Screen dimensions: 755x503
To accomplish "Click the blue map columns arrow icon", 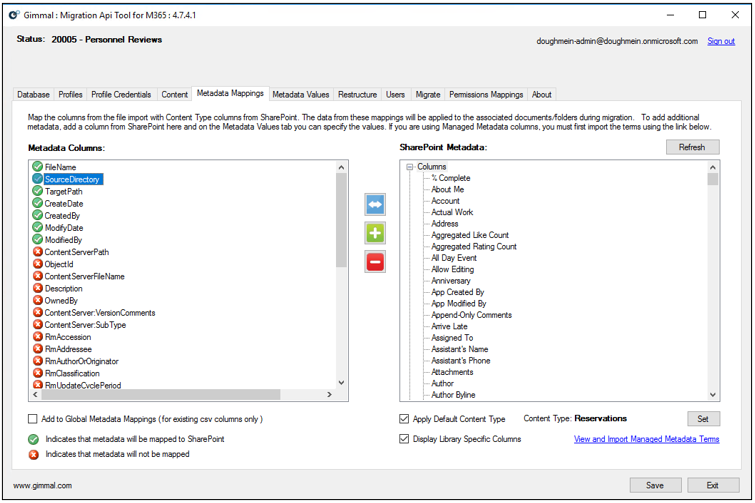I will pyautogui.click(x=375, y=205).
